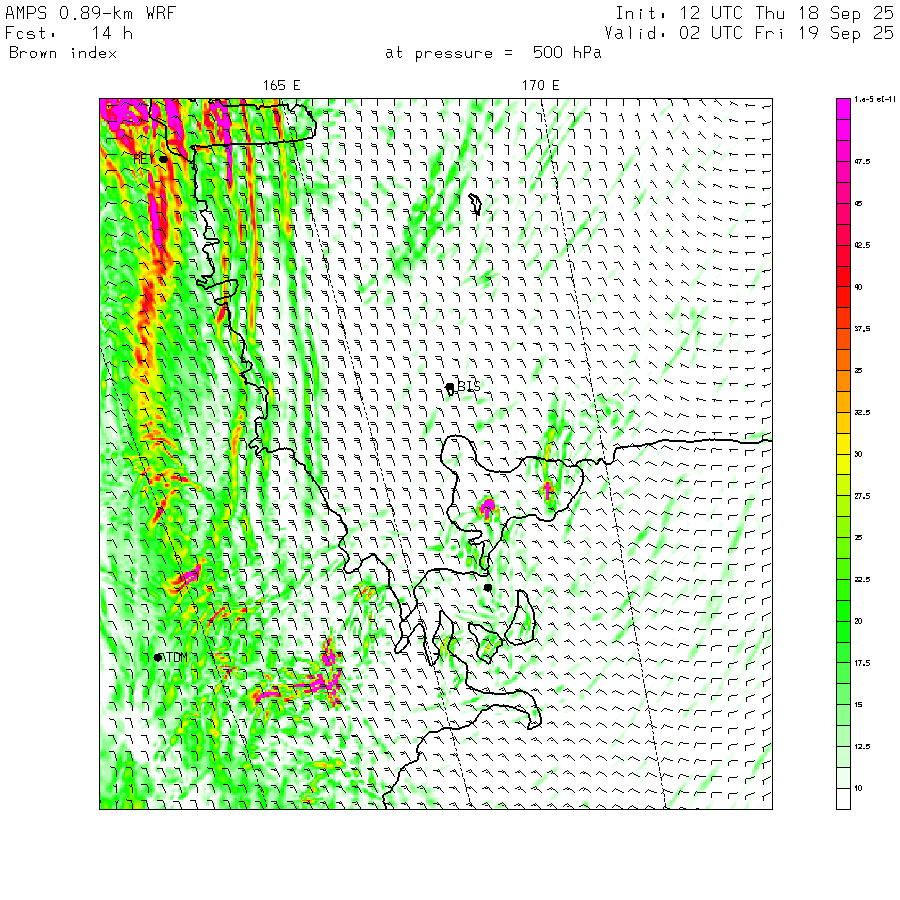Click the 'Fcst: 14 h' forecast hour text
This screenshot has width=900, height=900.
pos(69,33)
